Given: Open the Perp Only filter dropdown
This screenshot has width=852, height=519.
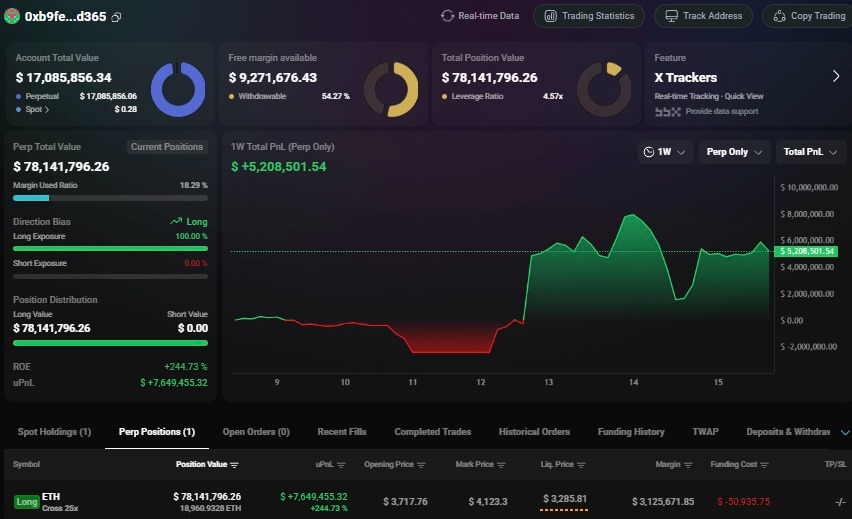Looking at the screenshot, I should [735, 152].
